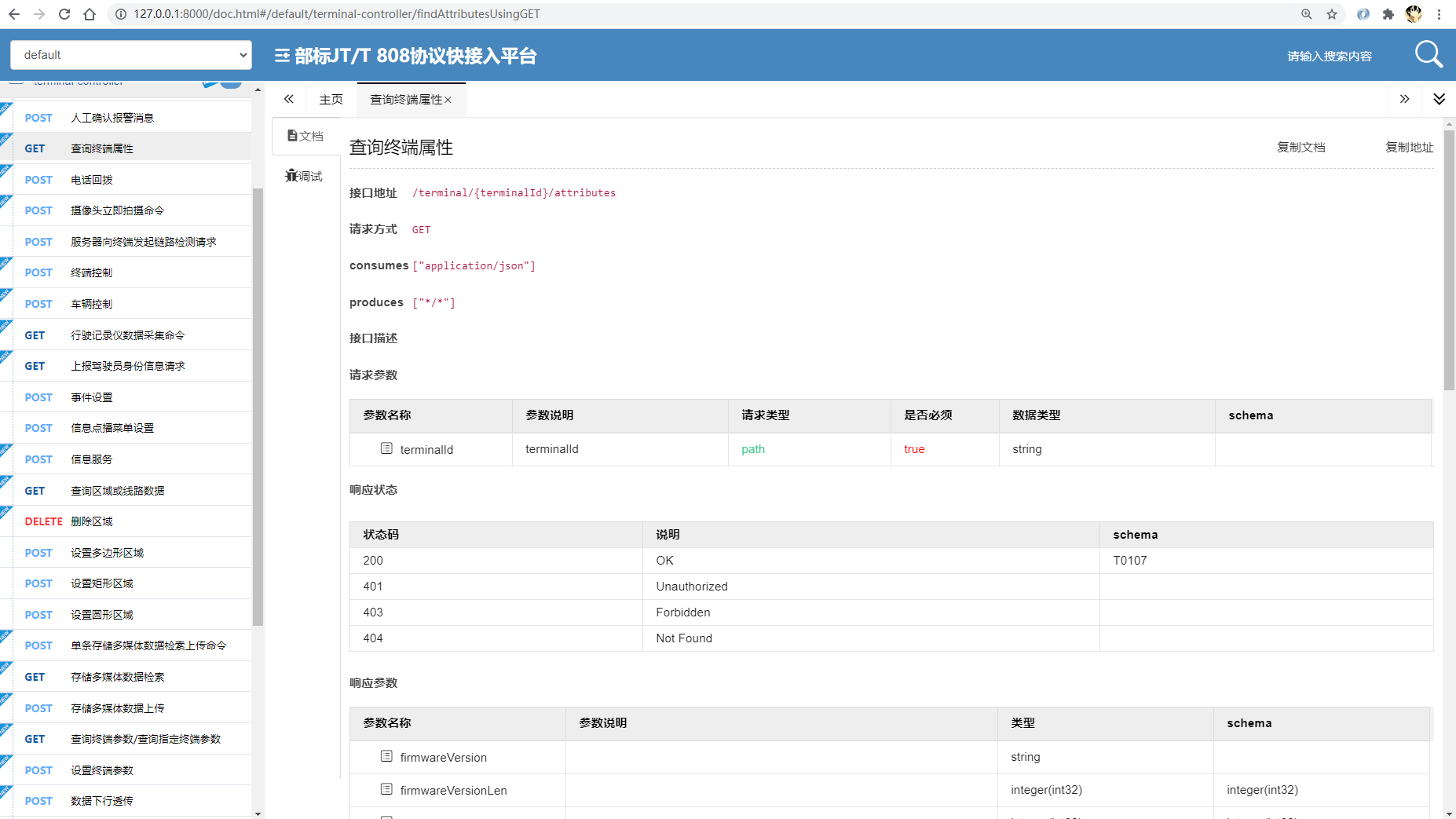This screenshot has width=1456, height=819.
Task: Open POST 信息点播菜单设置 API
Action: coord(126,428)
